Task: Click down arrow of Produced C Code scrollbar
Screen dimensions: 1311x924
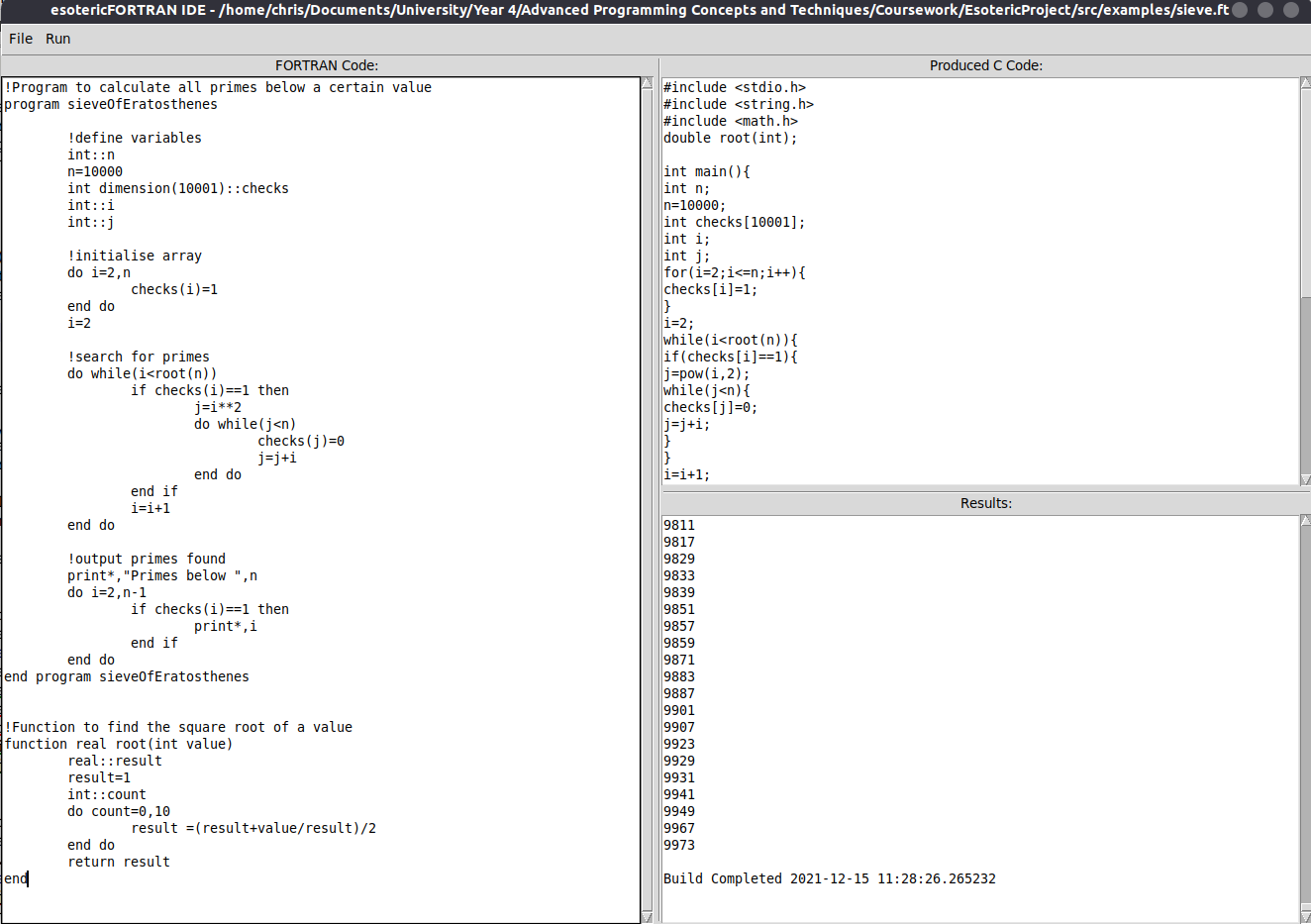Action: [x=1305, y=479]
